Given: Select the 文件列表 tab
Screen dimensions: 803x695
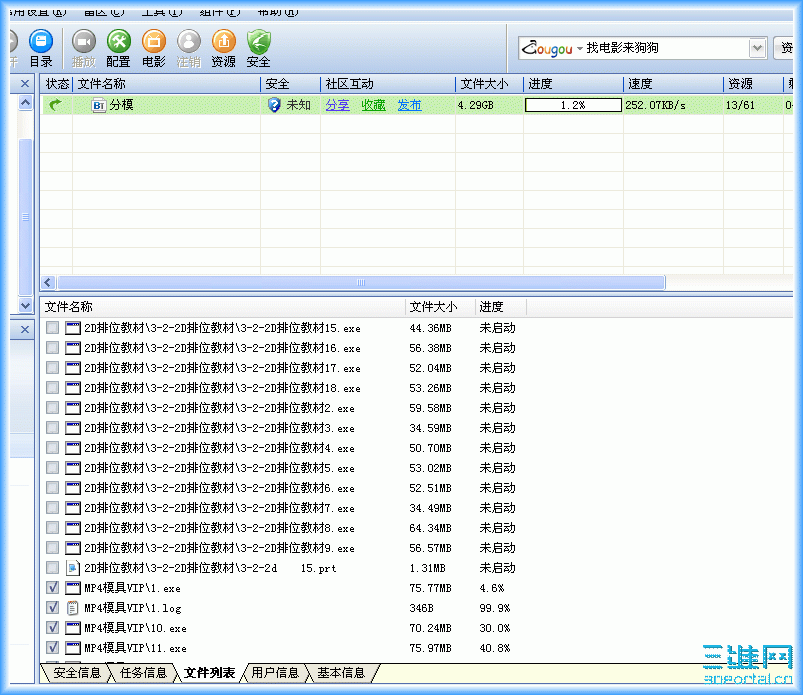Looking at the screenshot, I should pos(209,672).
